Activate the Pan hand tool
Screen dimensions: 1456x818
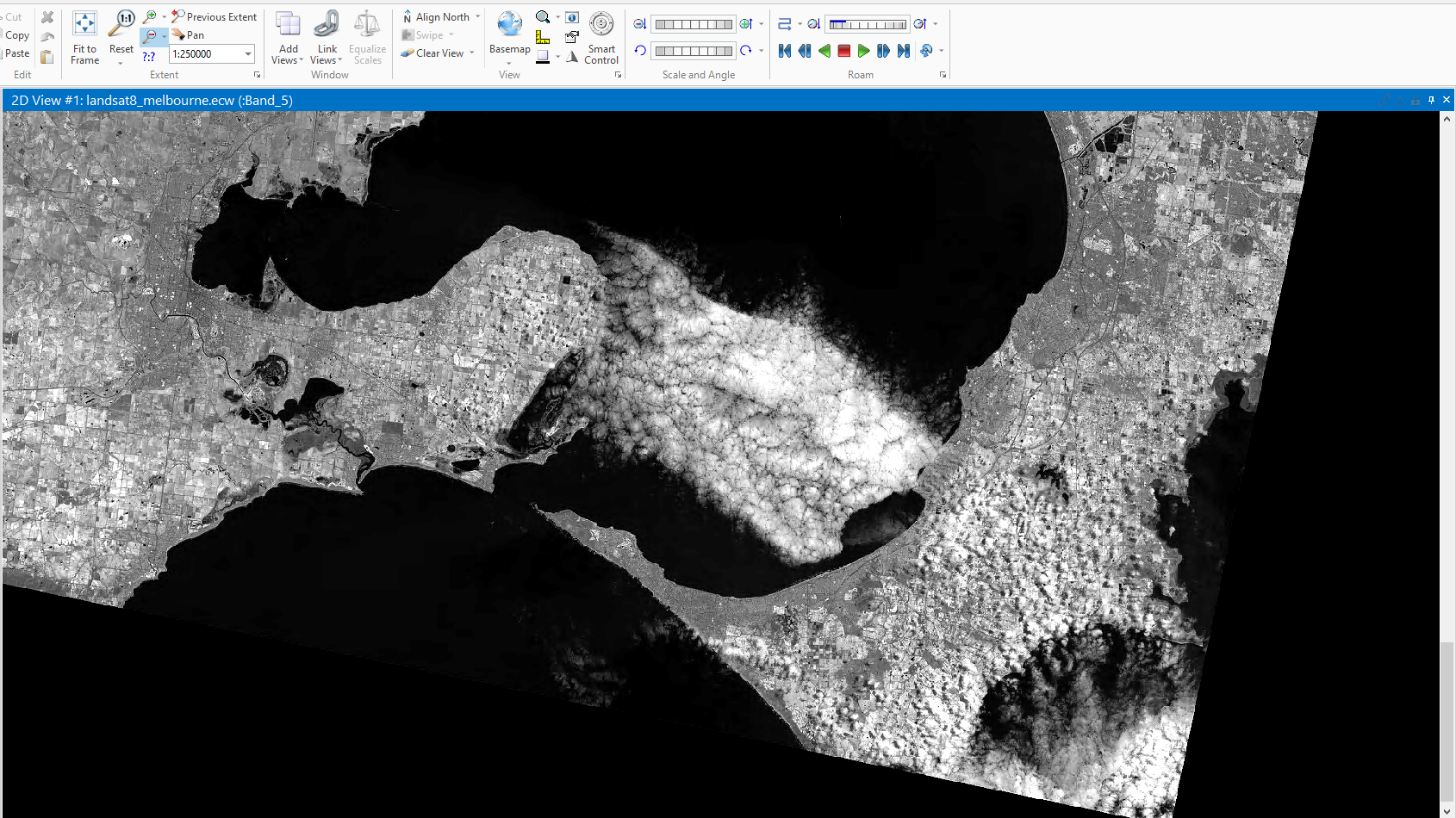[x=188, y=35]
